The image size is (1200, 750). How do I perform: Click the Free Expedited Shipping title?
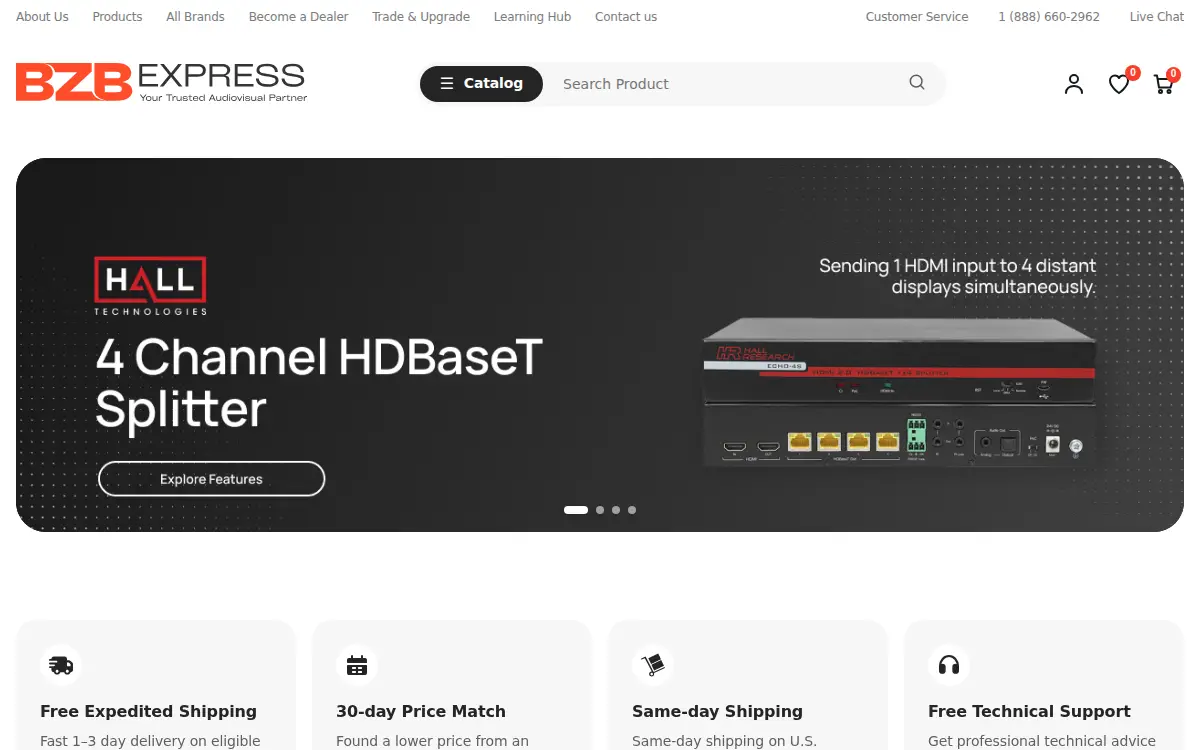[x=148, y=711]
